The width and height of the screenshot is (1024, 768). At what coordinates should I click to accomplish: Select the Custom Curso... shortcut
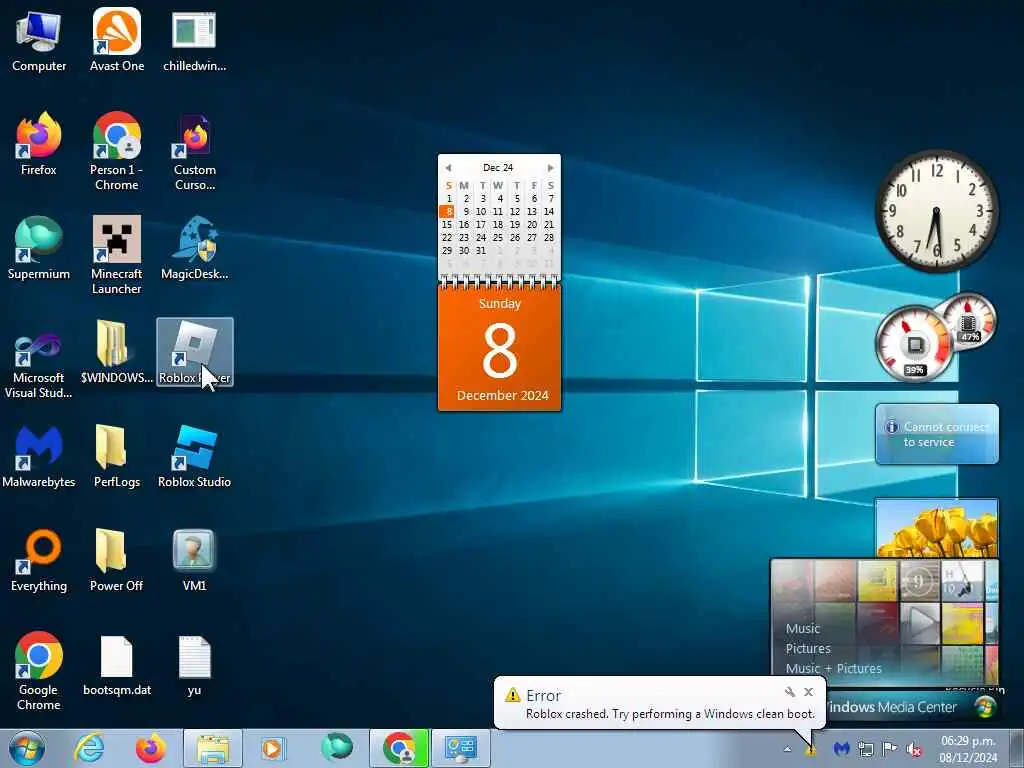[x=195, y=152]
